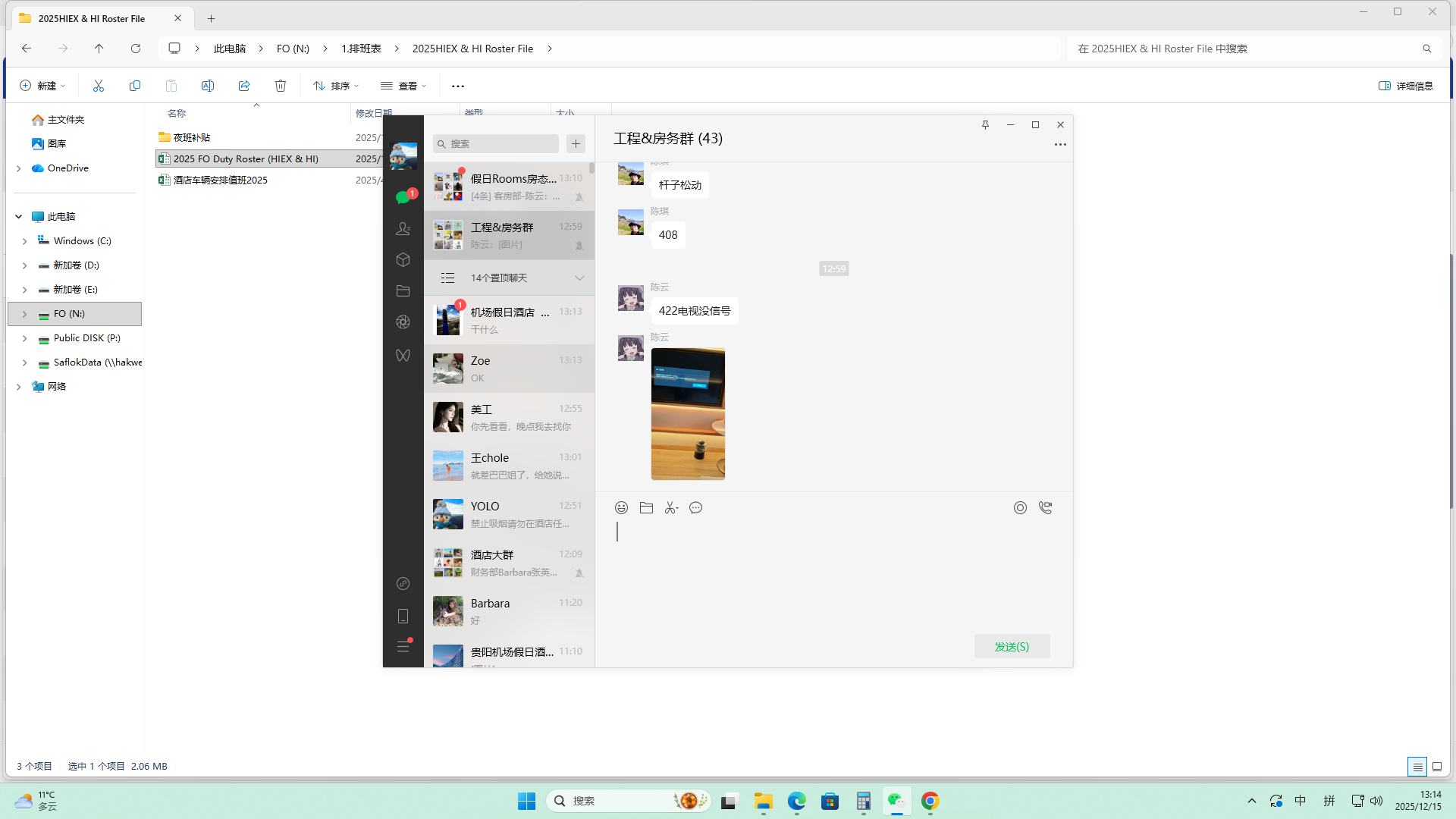The width and height of the screenshot is (1456, 819).
Task: Pin the WeChat window on top
Action: click(x=985, y=125)
